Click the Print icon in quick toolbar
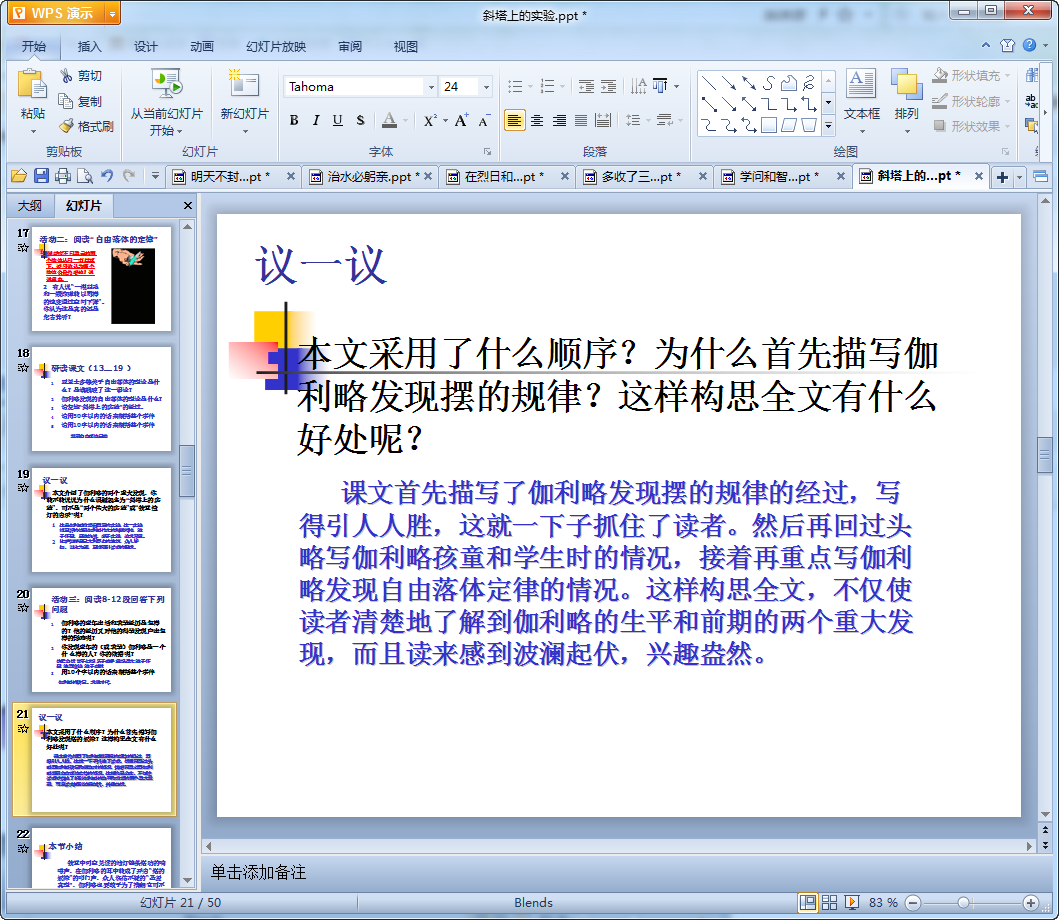The width and height of the screenshot is (1059, 920). click(x=63, y=176)
